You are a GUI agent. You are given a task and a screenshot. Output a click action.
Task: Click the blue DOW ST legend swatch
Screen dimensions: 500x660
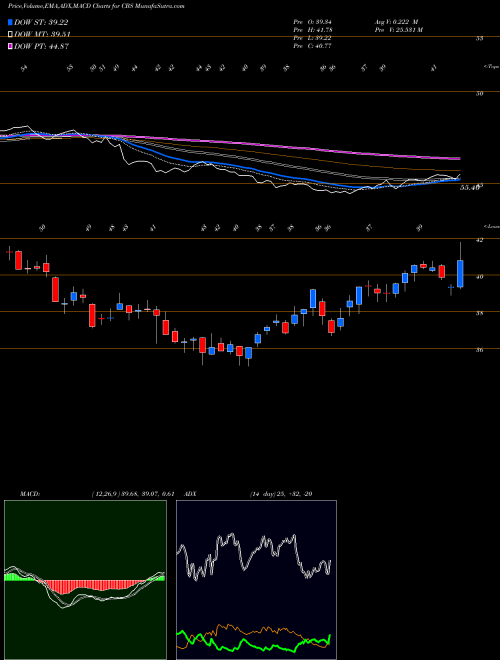pyautogui.click(x=10, y=22)
